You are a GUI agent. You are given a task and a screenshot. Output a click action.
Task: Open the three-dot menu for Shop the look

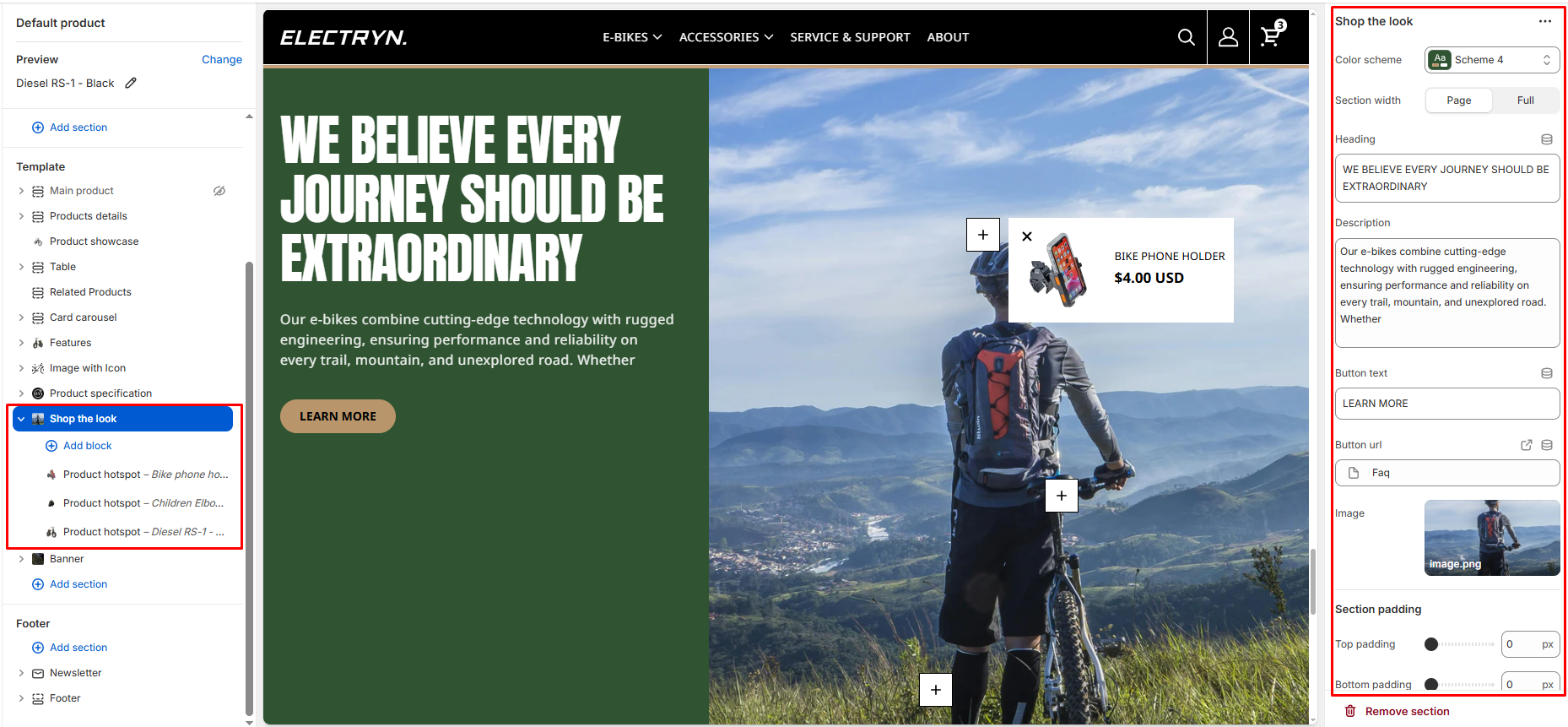coord(1545,21)
